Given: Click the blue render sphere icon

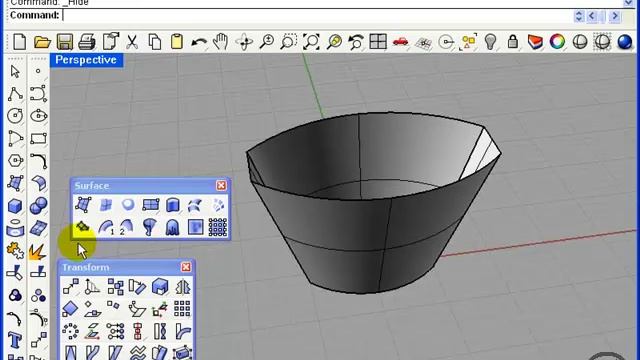Looking at the screenshot, I should pos(624,42).
